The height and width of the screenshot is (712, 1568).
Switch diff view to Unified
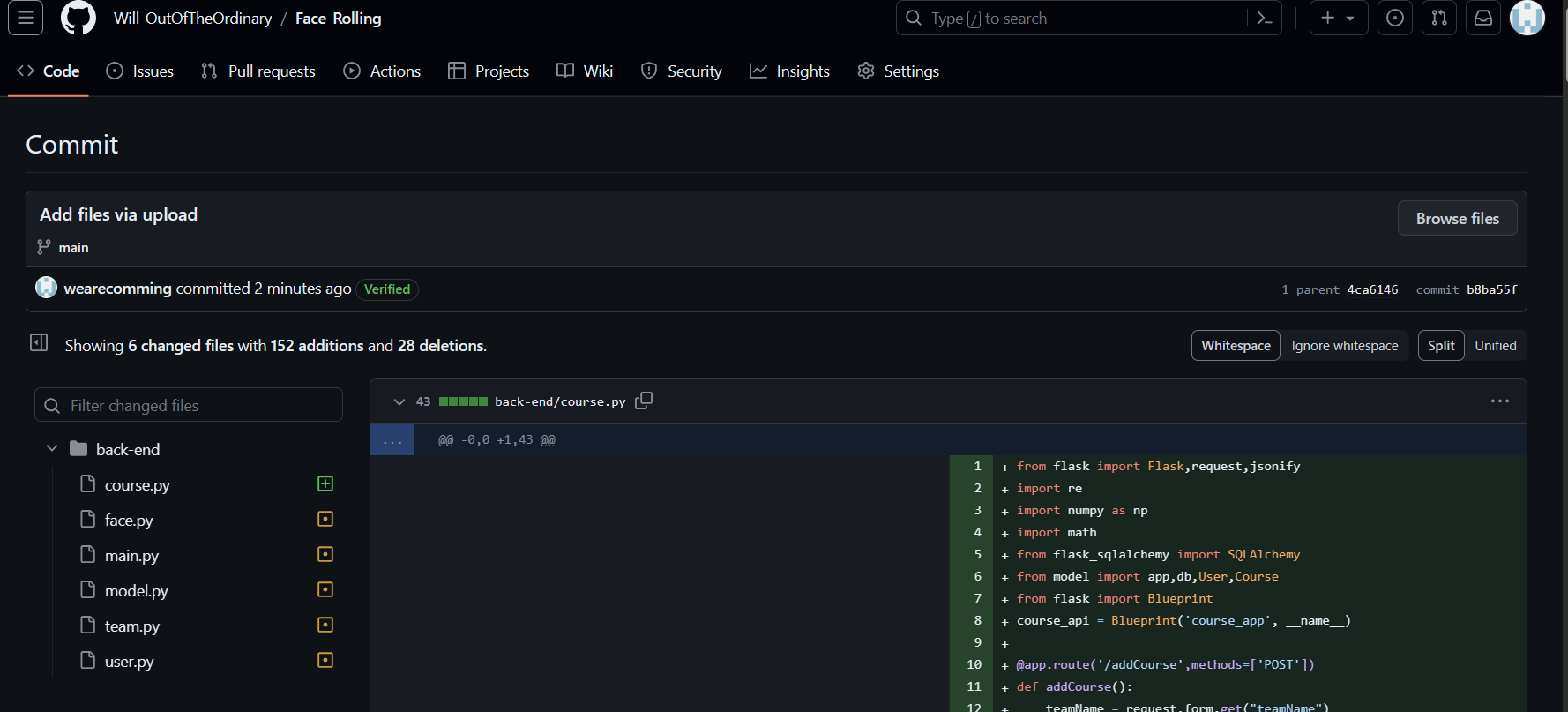point(1495,346)
